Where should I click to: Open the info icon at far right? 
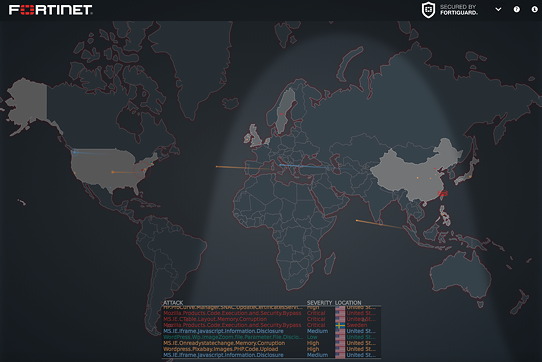(x=534, y=9)
